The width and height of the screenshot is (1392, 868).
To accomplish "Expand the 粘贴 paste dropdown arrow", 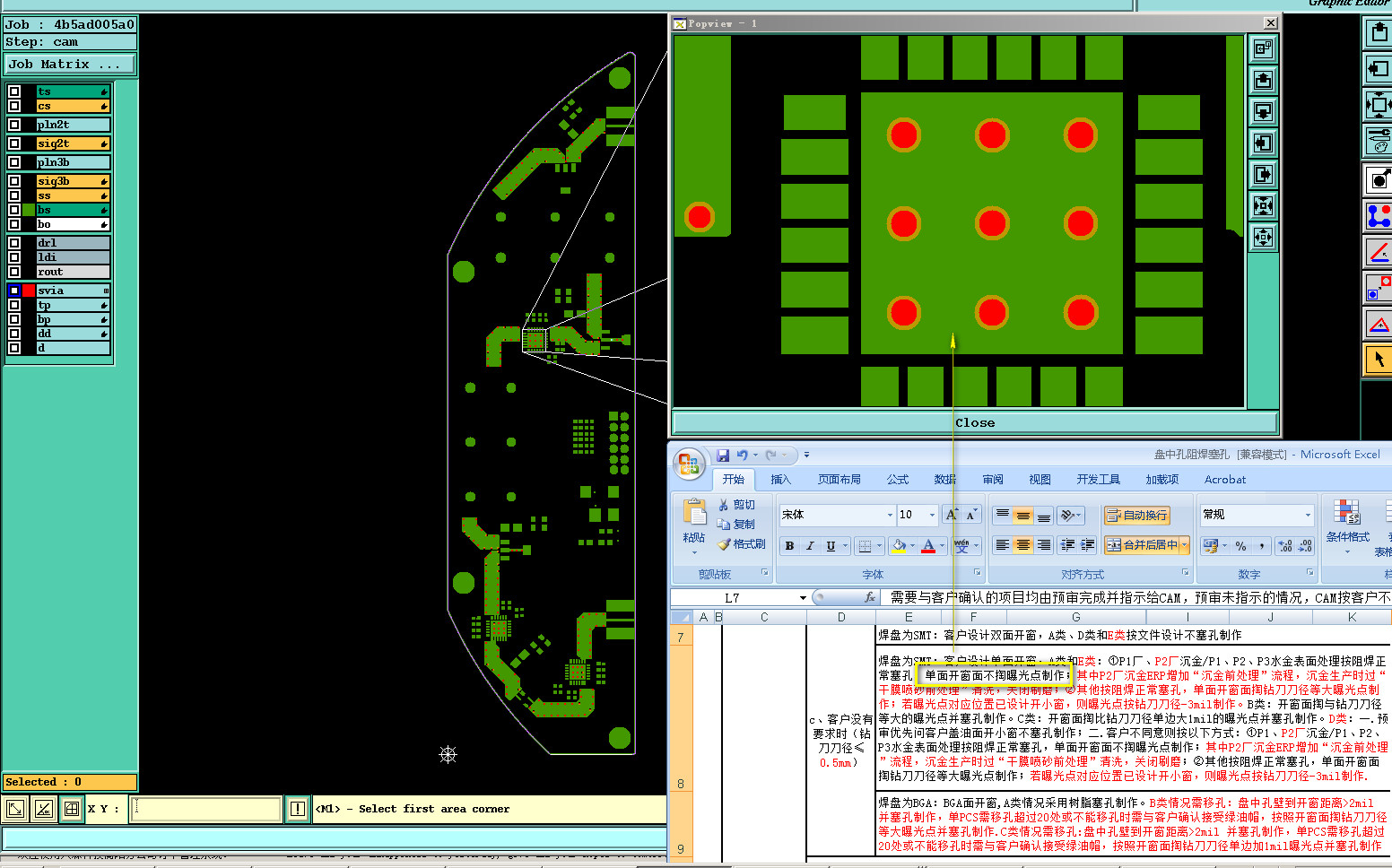I will click(x=694, y=551).
